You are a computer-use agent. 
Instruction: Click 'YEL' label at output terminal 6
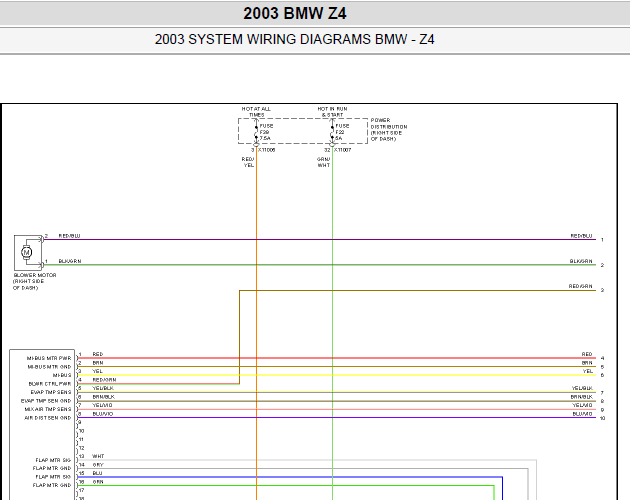click(587, 371)
